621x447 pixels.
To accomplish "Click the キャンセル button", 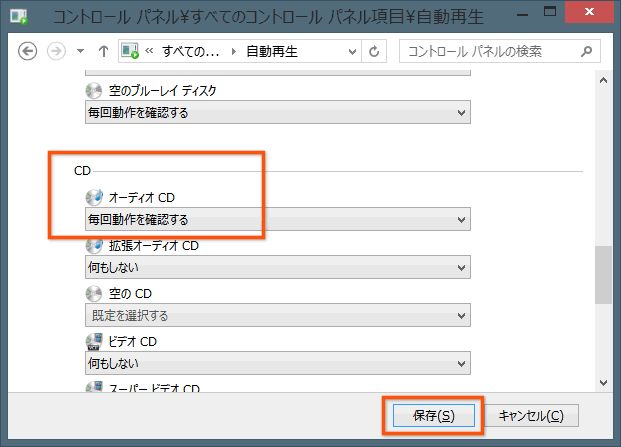I will (x=530, y=415).
